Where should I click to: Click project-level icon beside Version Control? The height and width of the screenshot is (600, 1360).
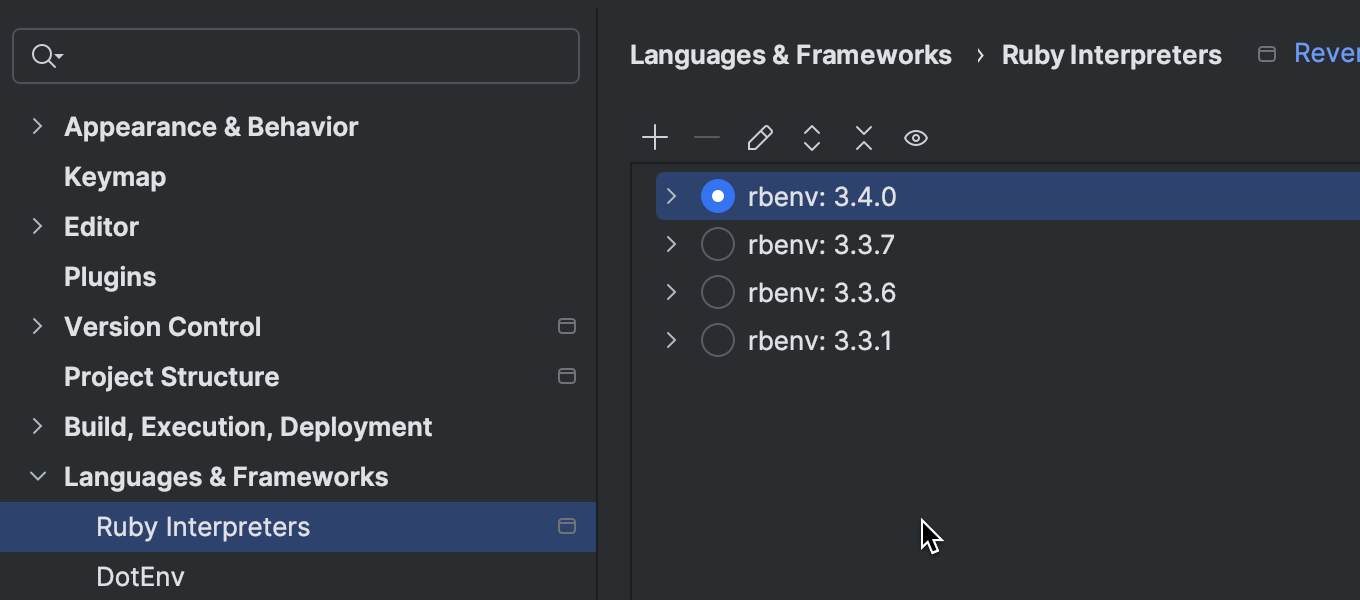coord(567,326)
